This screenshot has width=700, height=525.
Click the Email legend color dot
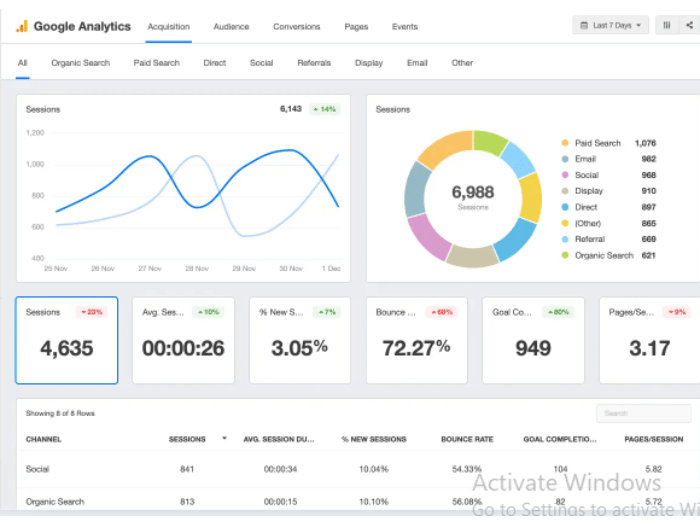pos(565,159)
